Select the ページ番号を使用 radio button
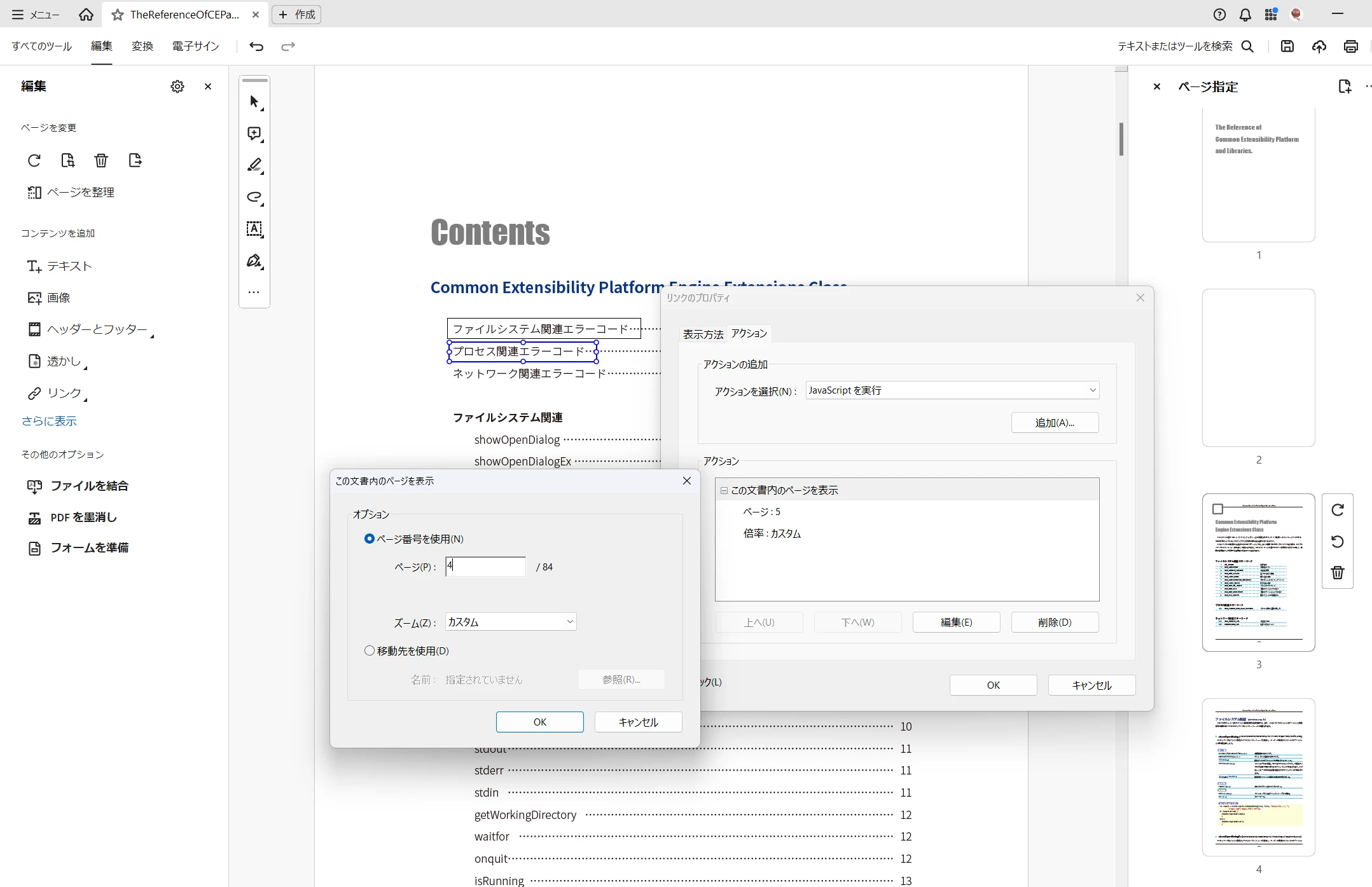1372x887 pixels. pyautogui.click(x=370, y=539)
